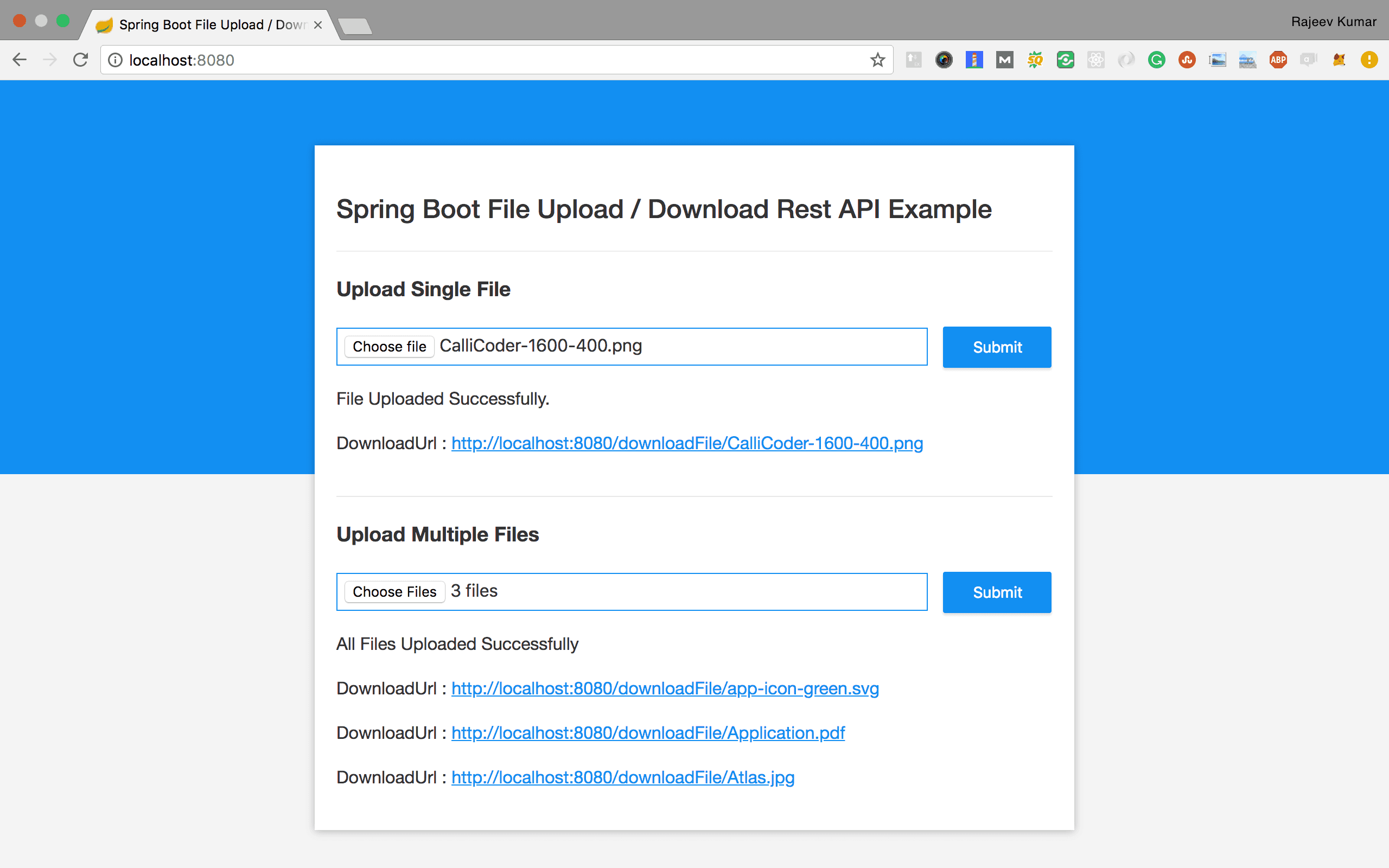Submit the multiple files upload form
The width and height of the screenshot is (1389, 868).
click(x=997, y=592)
